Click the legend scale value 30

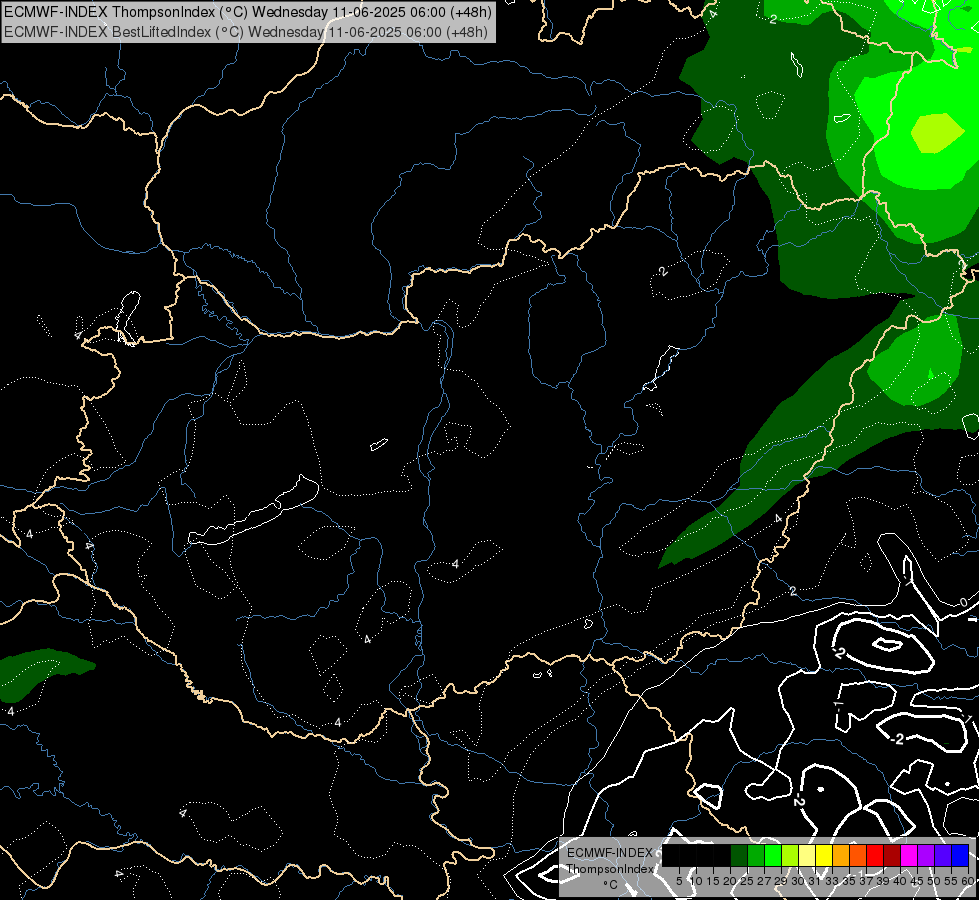pyautogui.click(x=799, y=881)
